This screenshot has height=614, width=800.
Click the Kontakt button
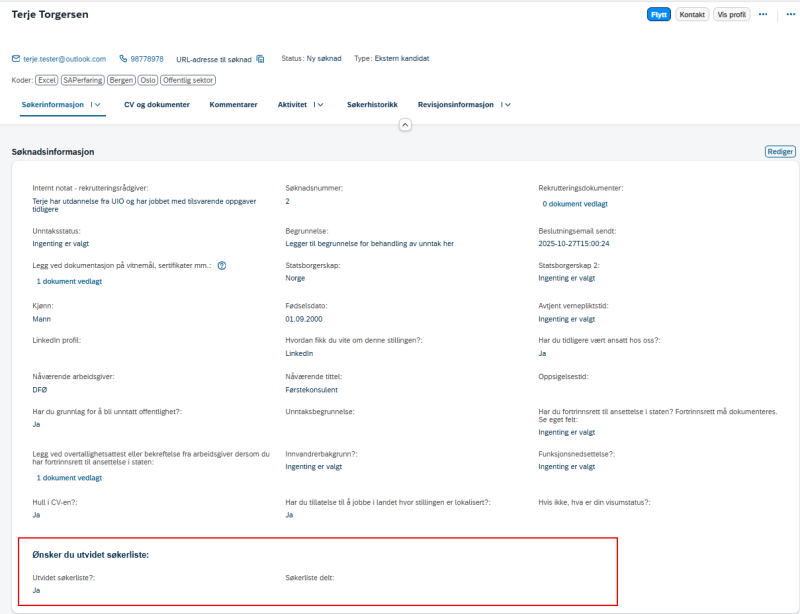(x=692, y=14)
